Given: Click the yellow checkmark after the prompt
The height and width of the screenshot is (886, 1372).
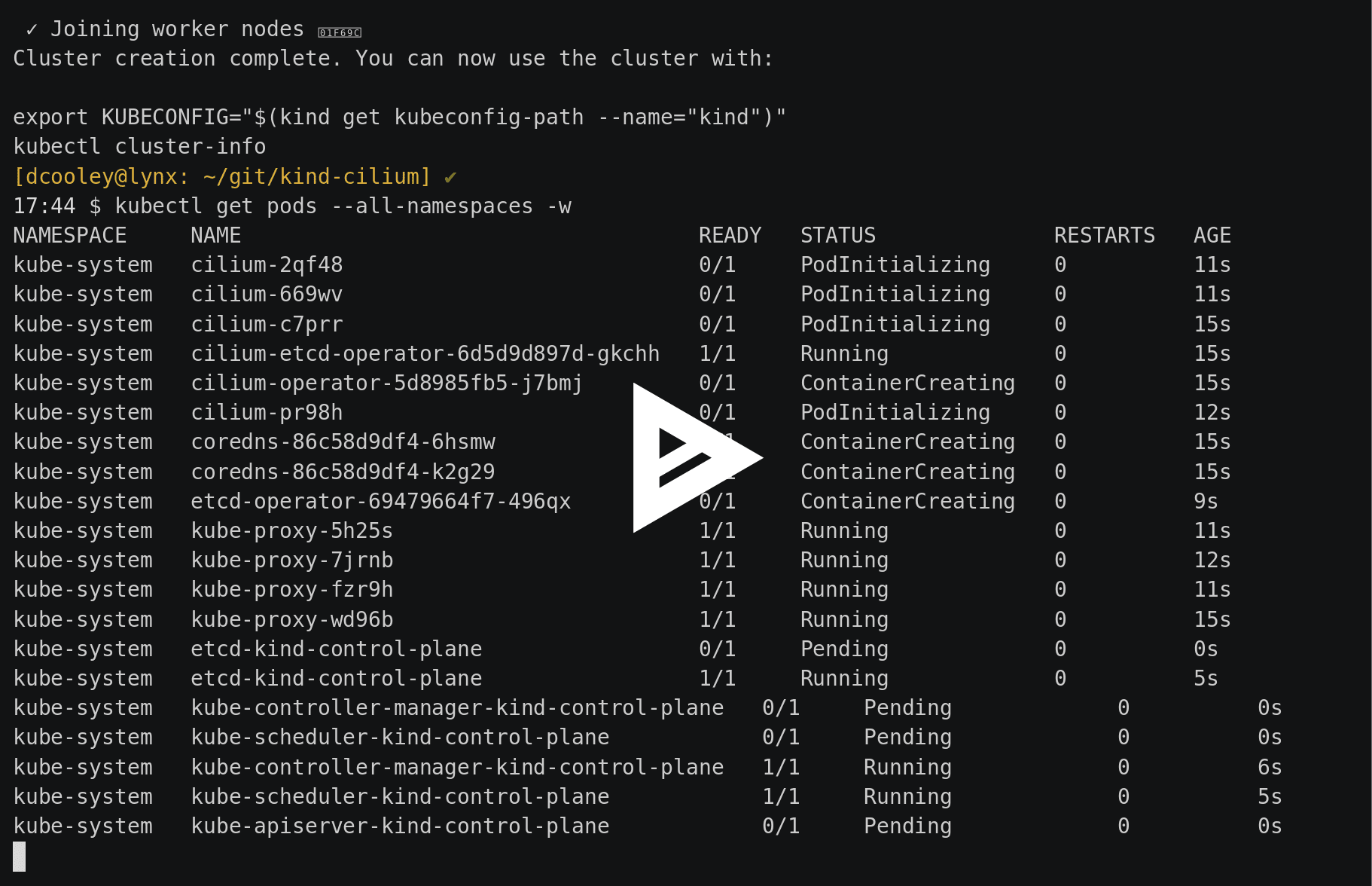Looking at the screenshot, I should (450, 178).
